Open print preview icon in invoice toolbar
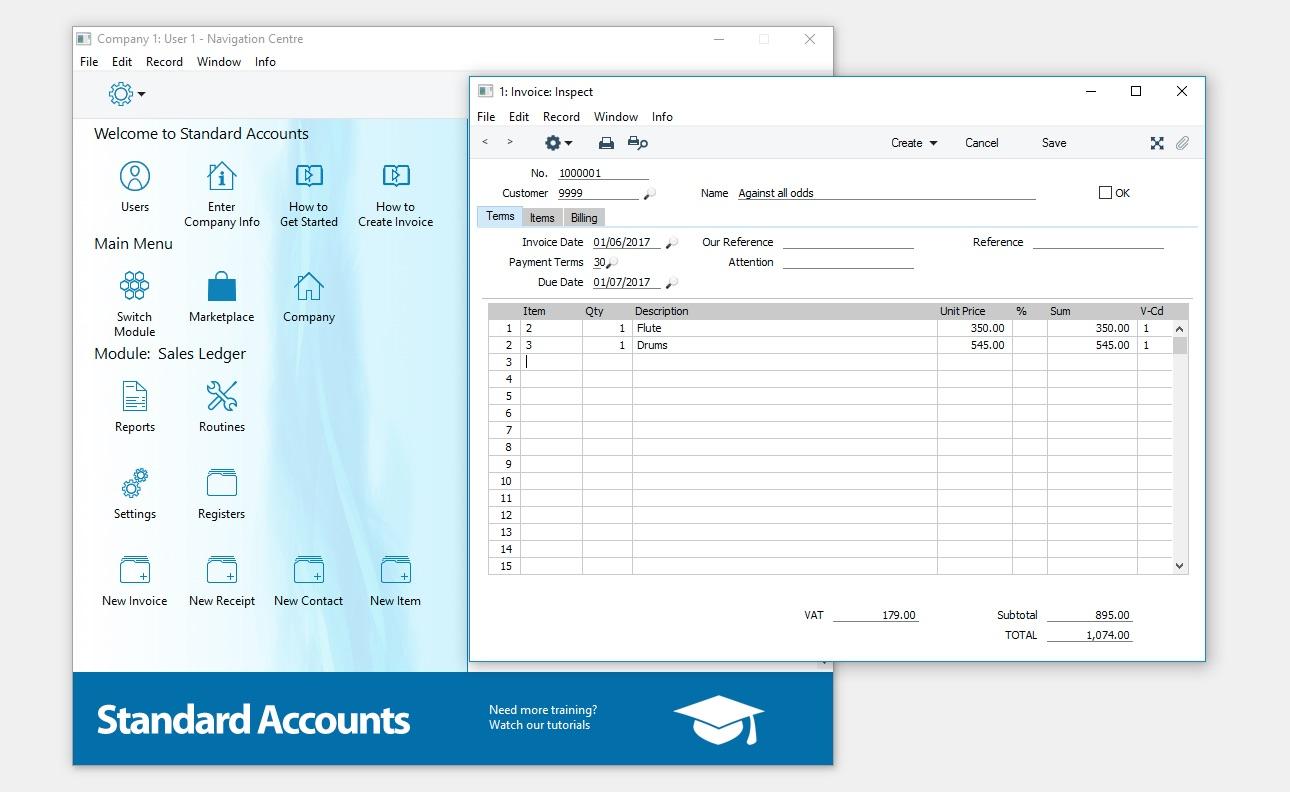Screen dimensions: 1290x792 tap(638, 143)
